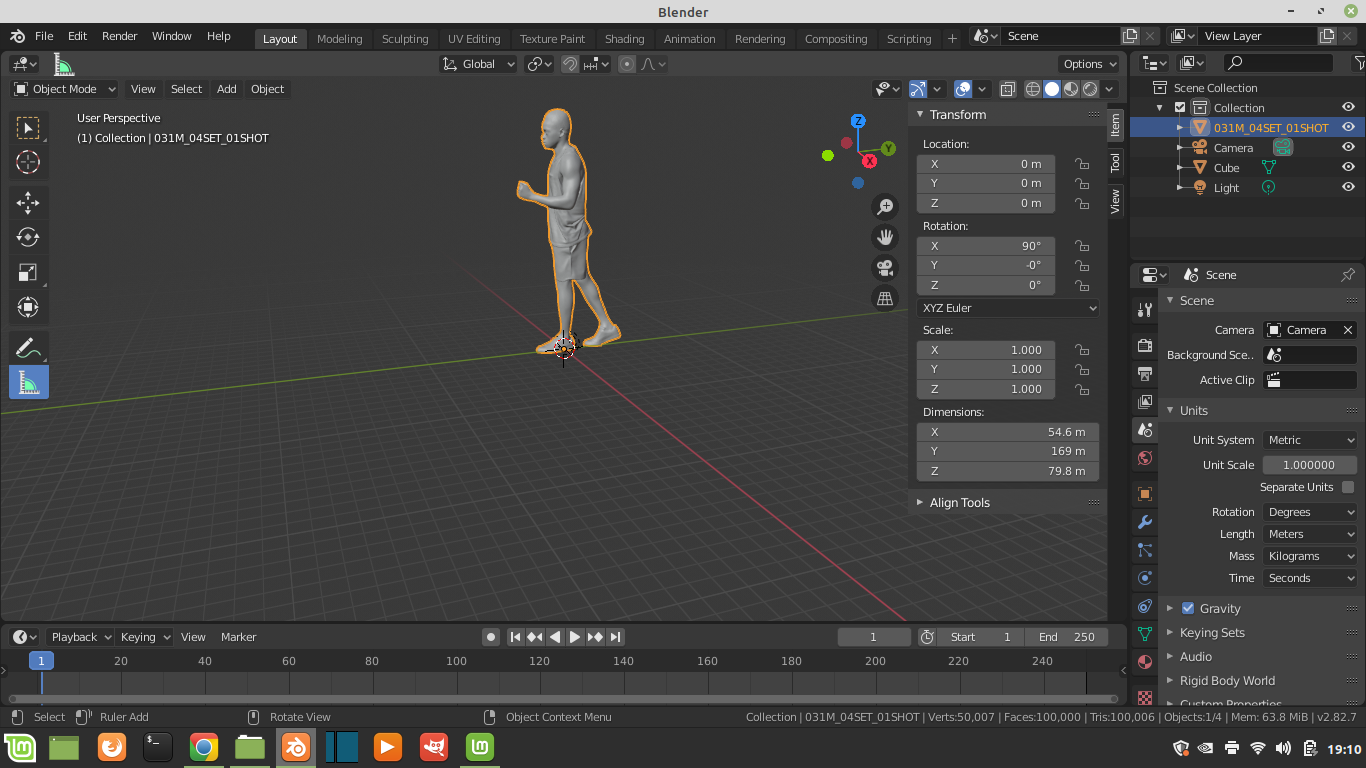Open Object Data green triangle tab
1366x768 pixels.
pos(1145,634)
